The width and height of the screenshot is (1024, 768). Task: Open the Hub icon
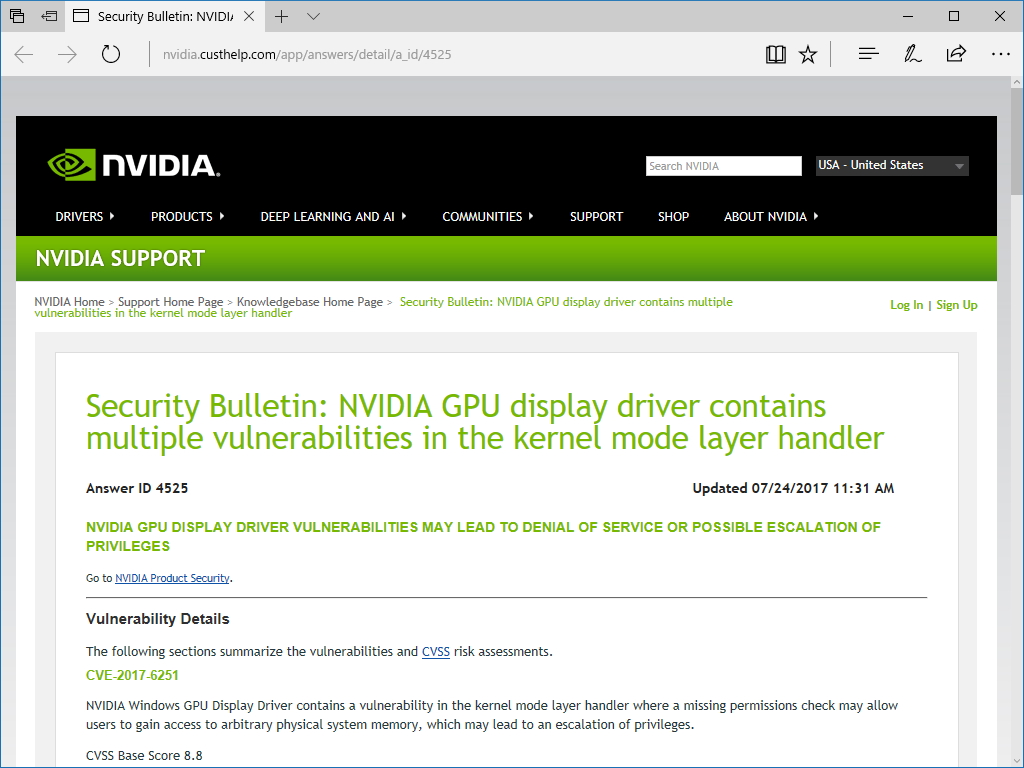click(x=868, y=54)
